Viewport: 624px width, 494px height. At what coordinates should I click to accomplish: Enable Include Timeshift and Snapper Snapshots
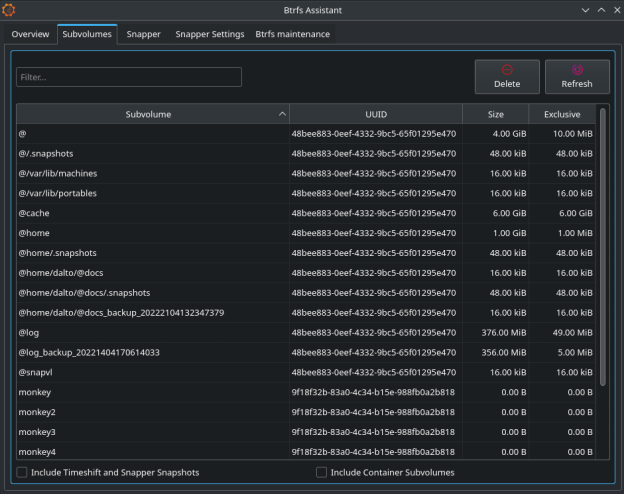23,472
